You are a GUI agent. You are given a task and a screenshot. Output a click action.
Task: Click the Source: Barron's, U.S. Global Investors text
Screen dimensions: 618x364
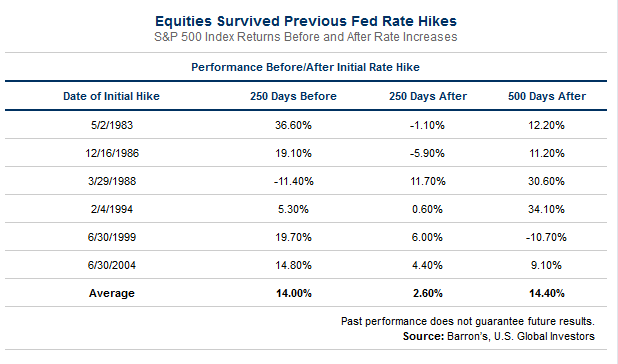pyautogui.click(x=499, y=336)
